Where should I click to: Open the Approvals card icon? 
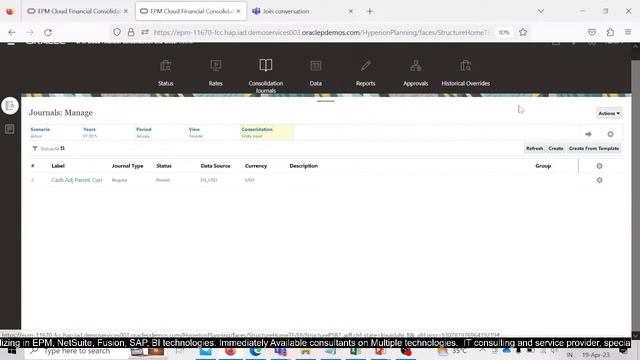416,66
